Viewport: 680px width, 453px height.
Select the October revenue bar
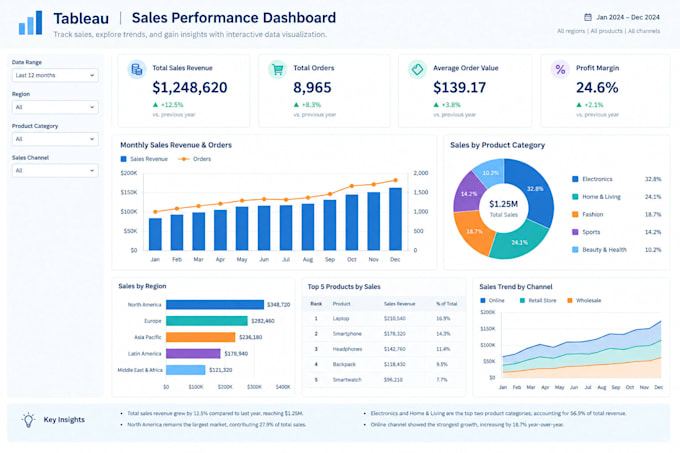pyautogui.click(x=352, y=222)
